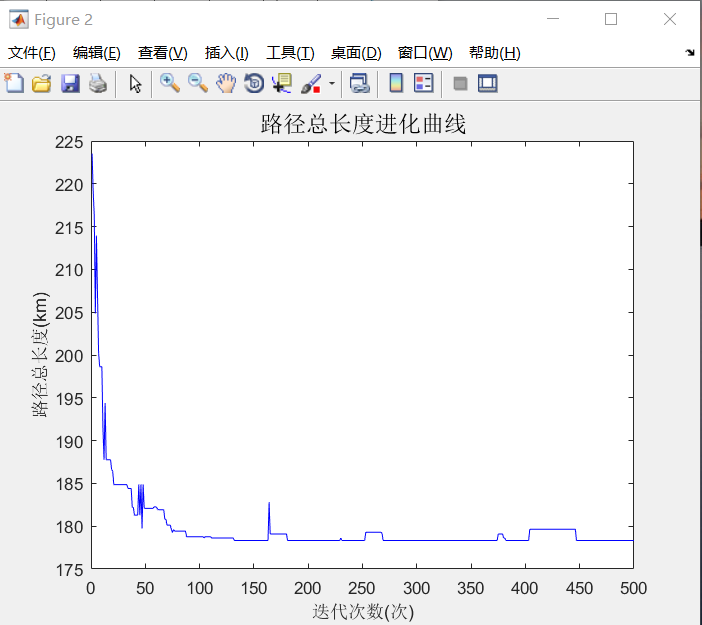Image resolution: width=702 pixels, height=625 pixels.
Task: Click x-axis tick label 100
Action: coord(200,588)
